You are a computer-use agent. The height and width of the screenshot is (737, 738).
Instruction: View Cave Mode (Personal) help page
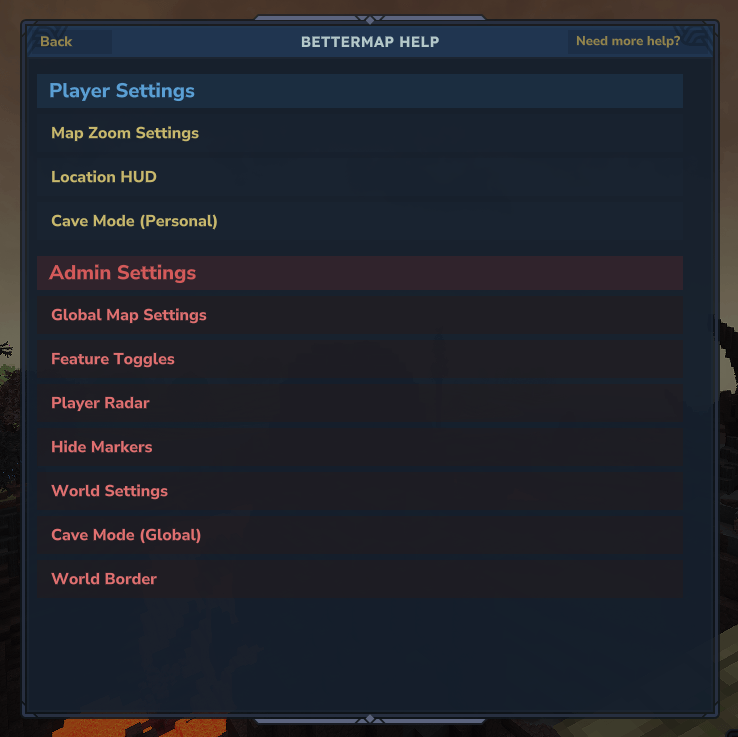click(x=360, y=221)
